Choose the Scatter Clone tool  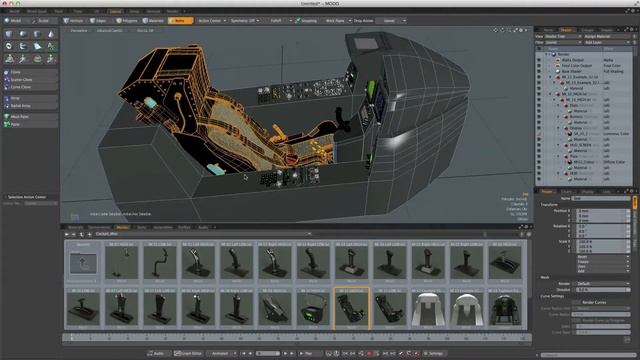30,80
